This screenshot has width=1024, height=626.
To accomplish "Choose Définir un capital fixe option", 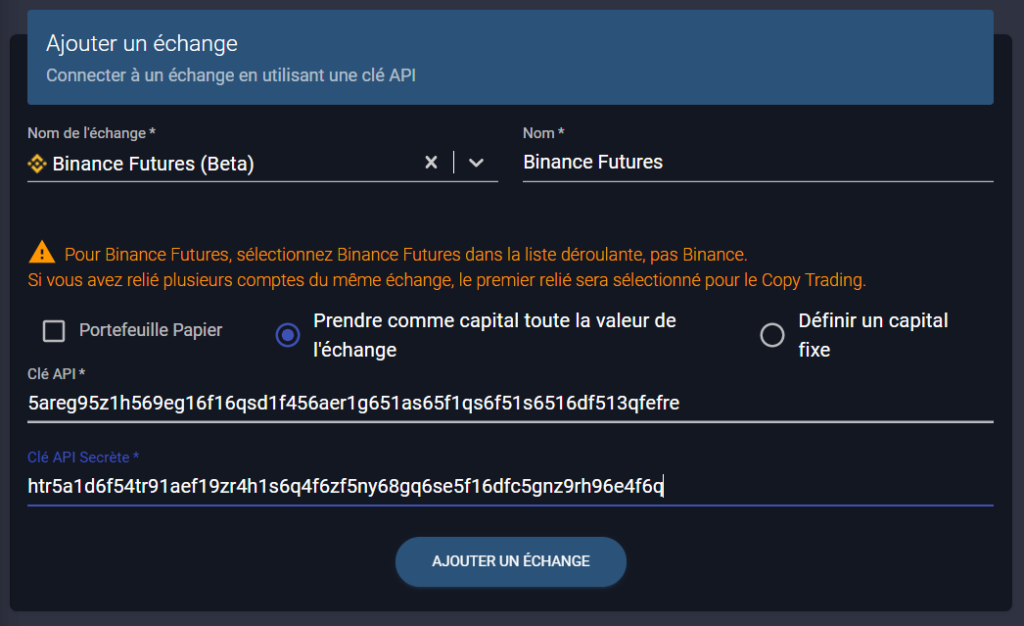I will tap(772, 335).
